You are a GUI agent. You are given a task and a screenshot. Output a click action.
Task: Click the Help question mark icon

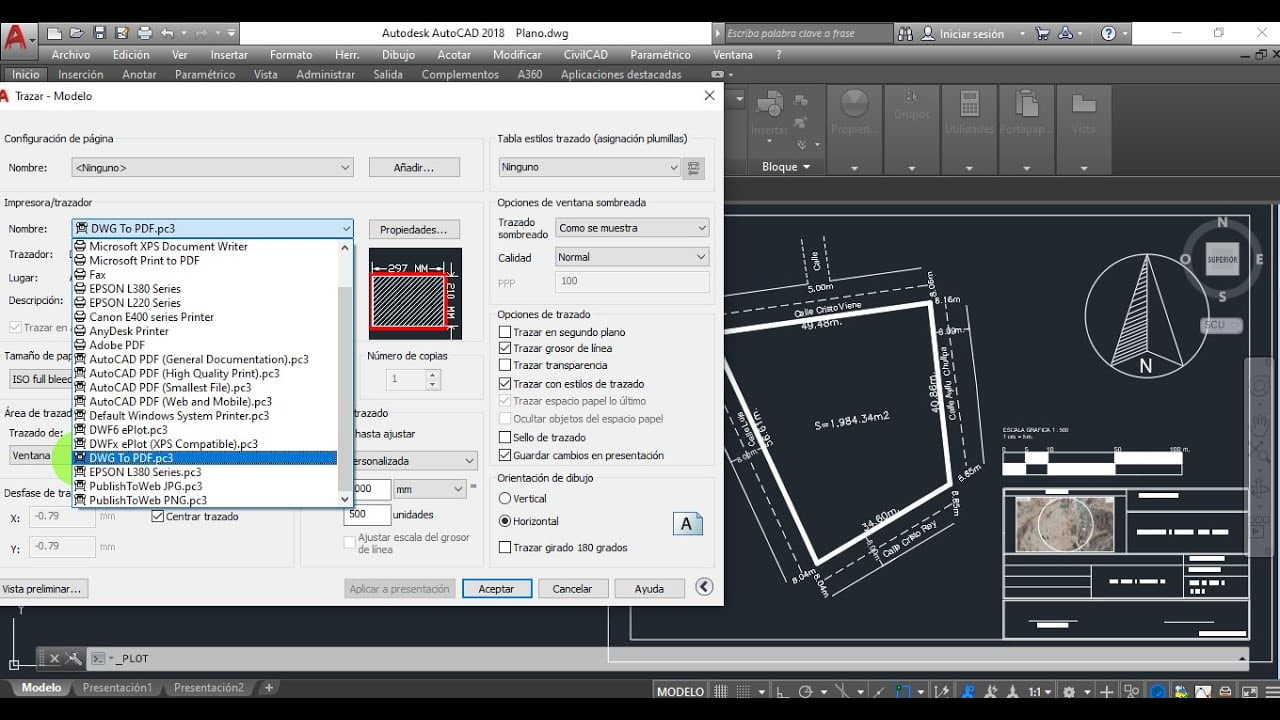pos(1108,34)
